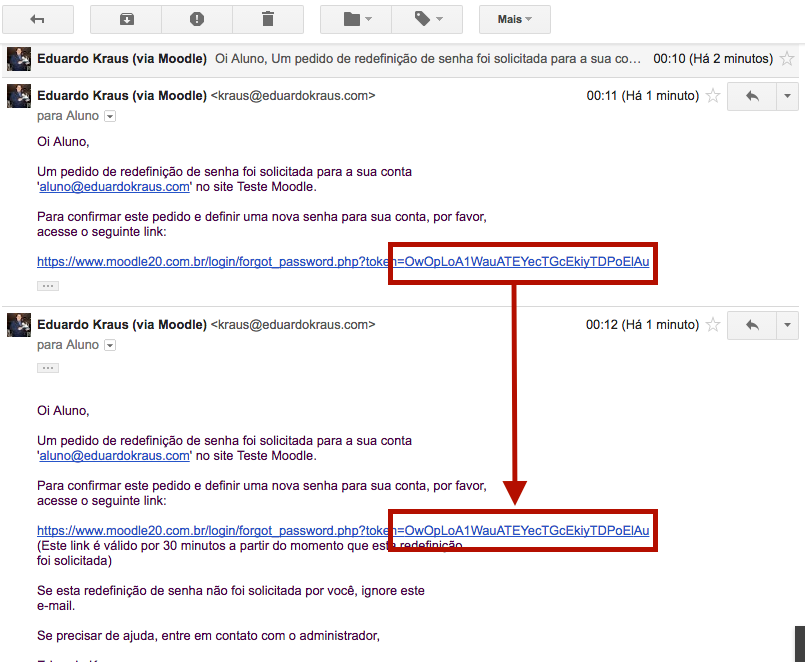
Task: Expand the collapsed 00:10 message snippet
Action: click(x=428, y=59)
